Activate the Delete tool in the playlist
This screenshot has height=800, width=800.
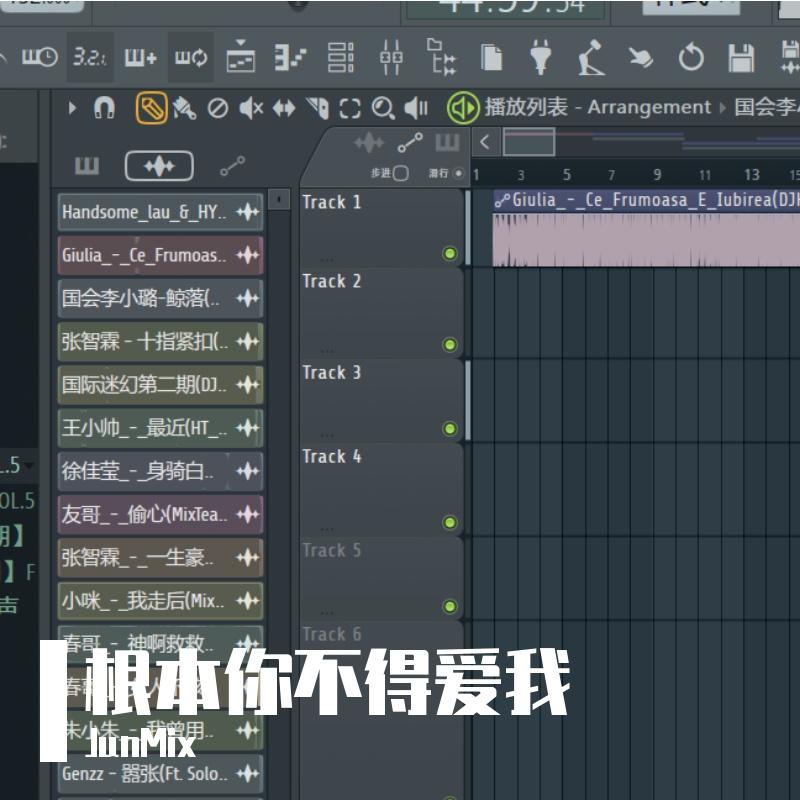(x=219, y=108)
